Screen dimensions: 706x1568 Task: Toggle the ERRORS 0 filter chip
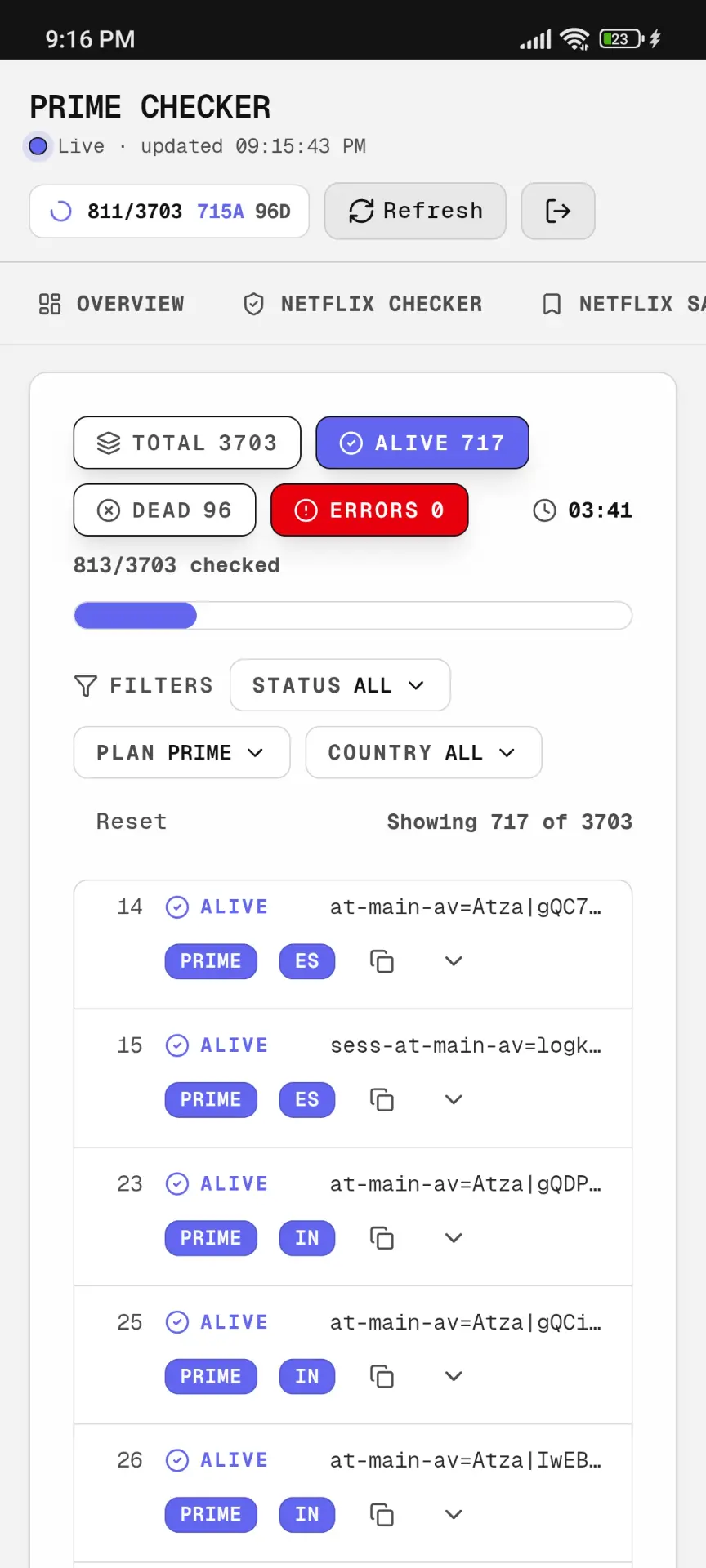[x=369, y=510]
